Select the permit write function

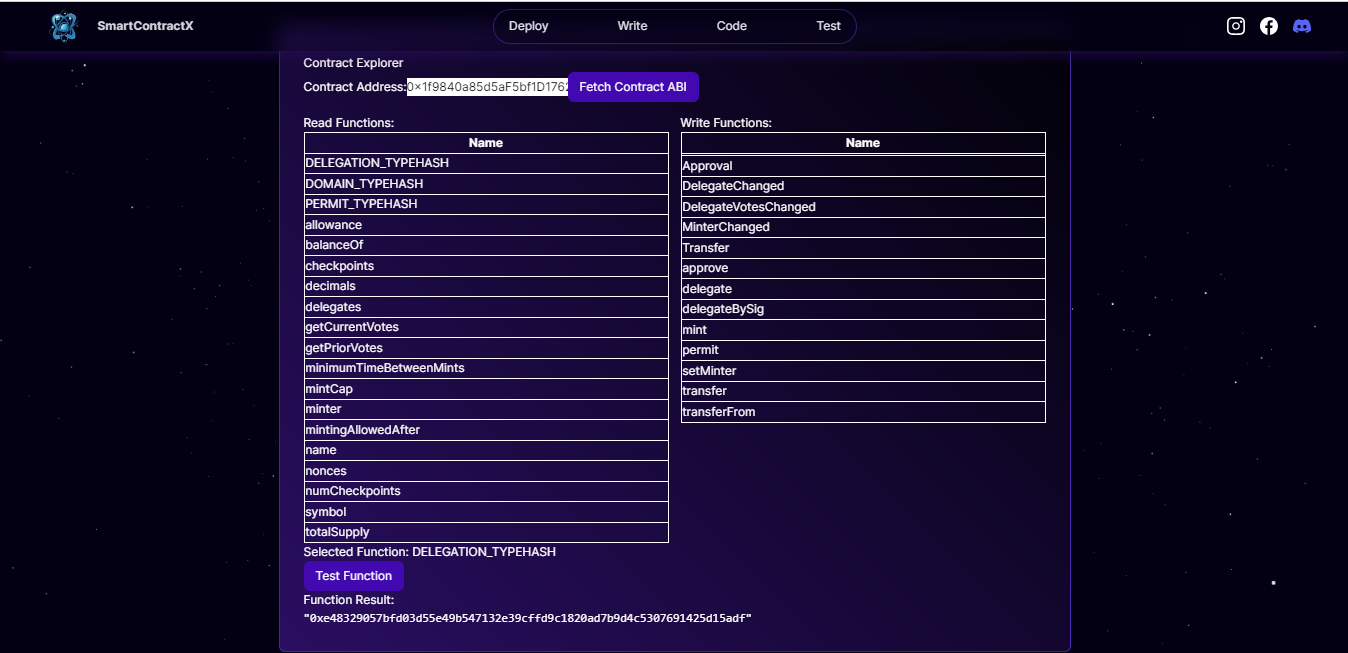click(863, 350)
